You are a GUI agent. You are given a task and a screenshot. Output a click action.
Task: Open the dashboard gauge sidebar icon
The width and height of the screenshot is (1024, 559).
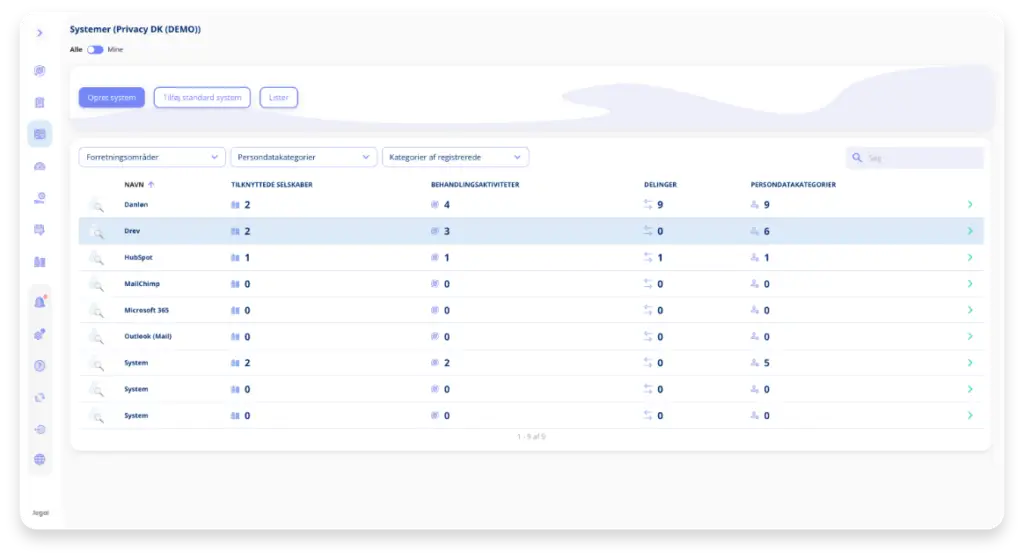click(40, 166)
